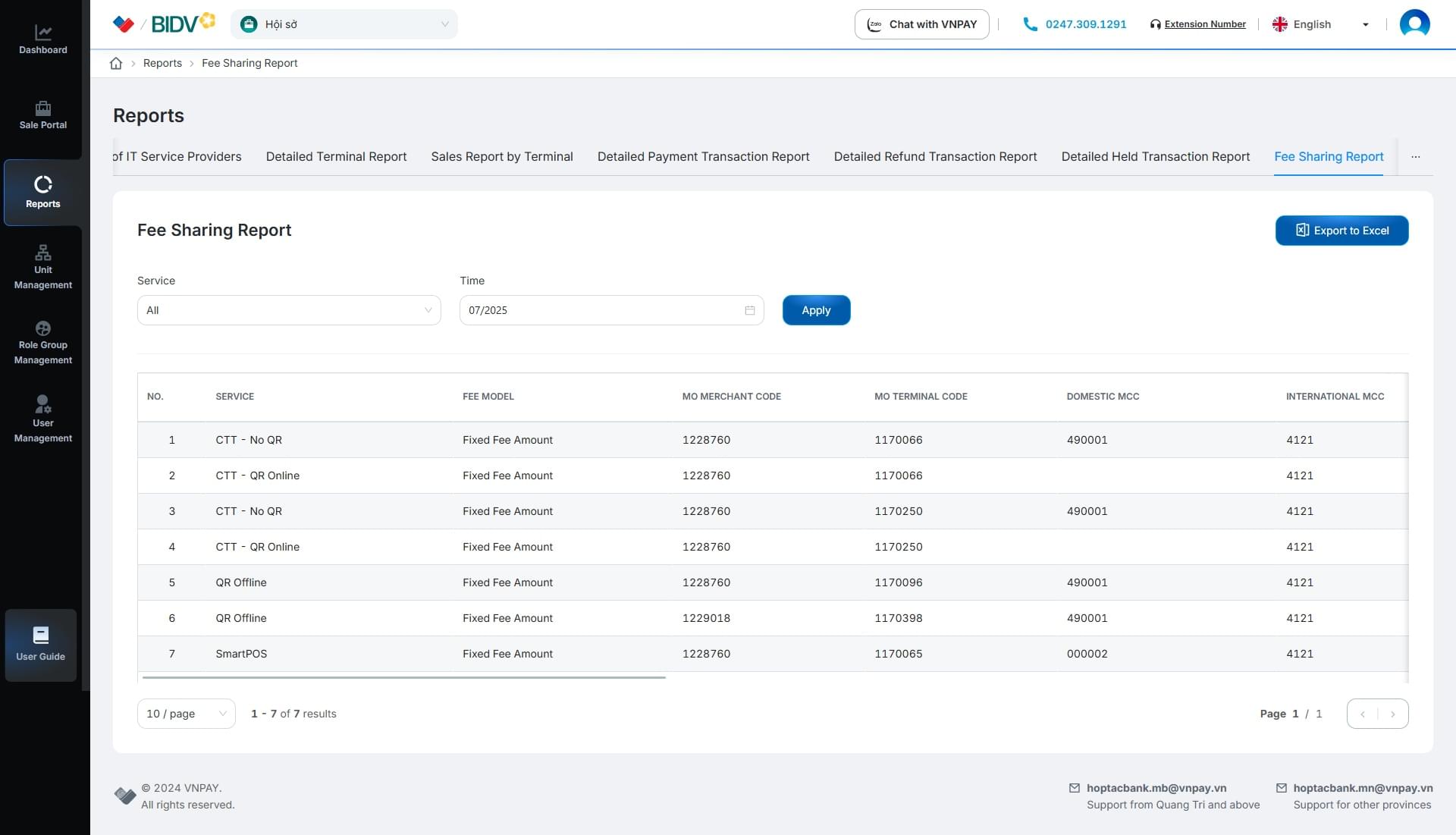Expand the Hội sở branch dropdown
The height and width of the screenshot is (835, 1456).
pyautogui.click(x=344, y=24)
